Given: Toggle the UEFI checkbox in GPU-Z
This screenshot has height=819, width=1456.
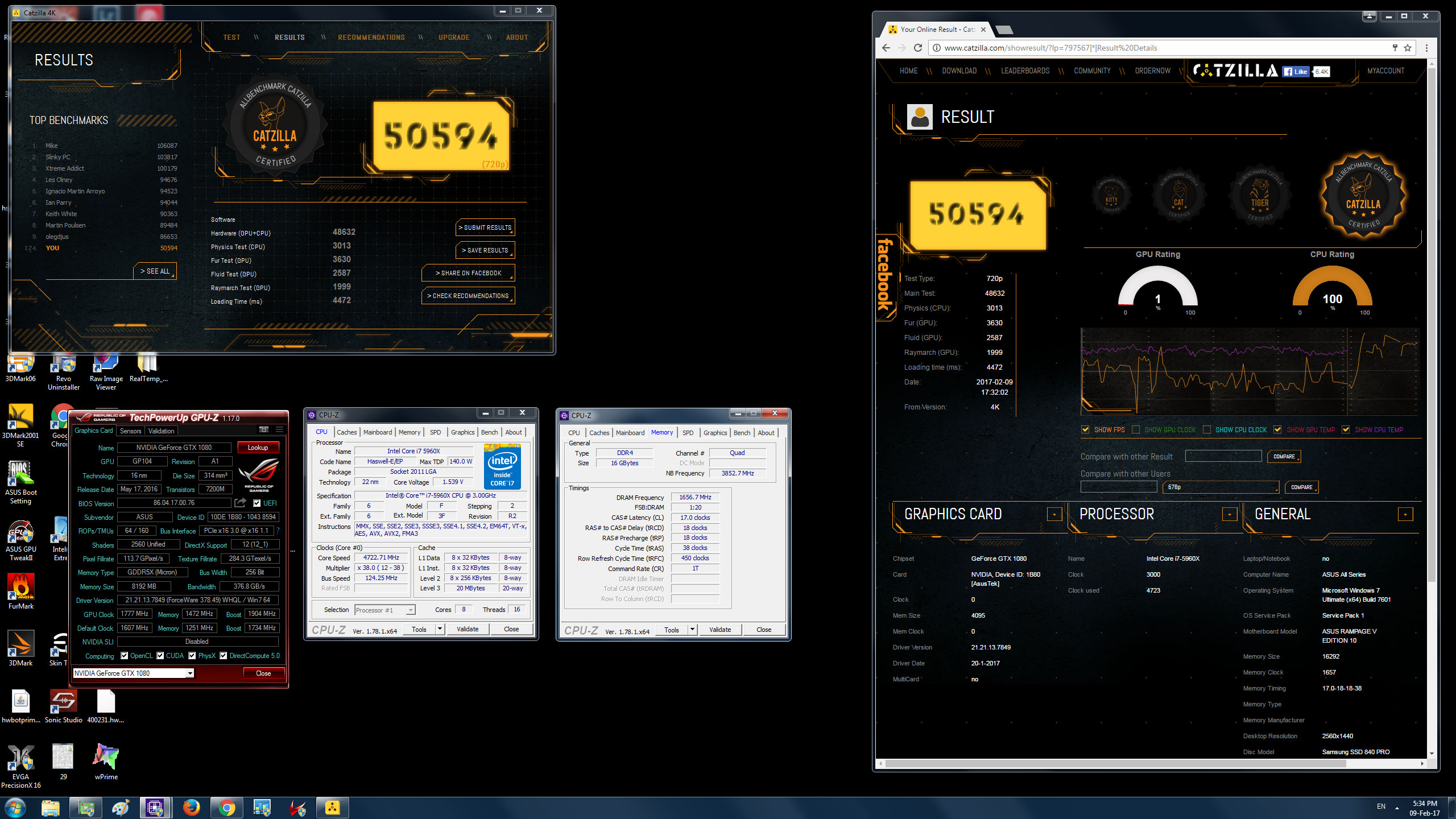Looking at the screenshot, I should coord(257,503).
